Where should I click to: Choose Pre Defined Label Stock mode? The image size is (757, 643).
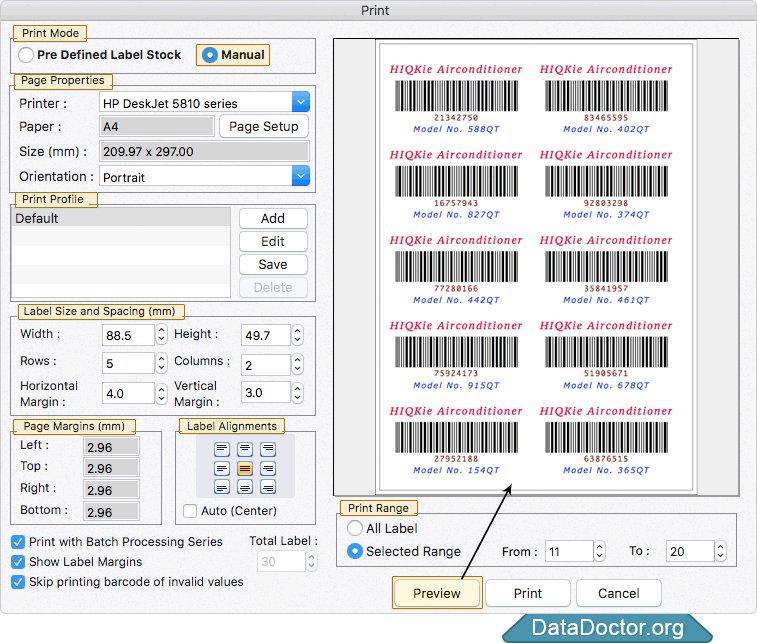click(26, 55)
